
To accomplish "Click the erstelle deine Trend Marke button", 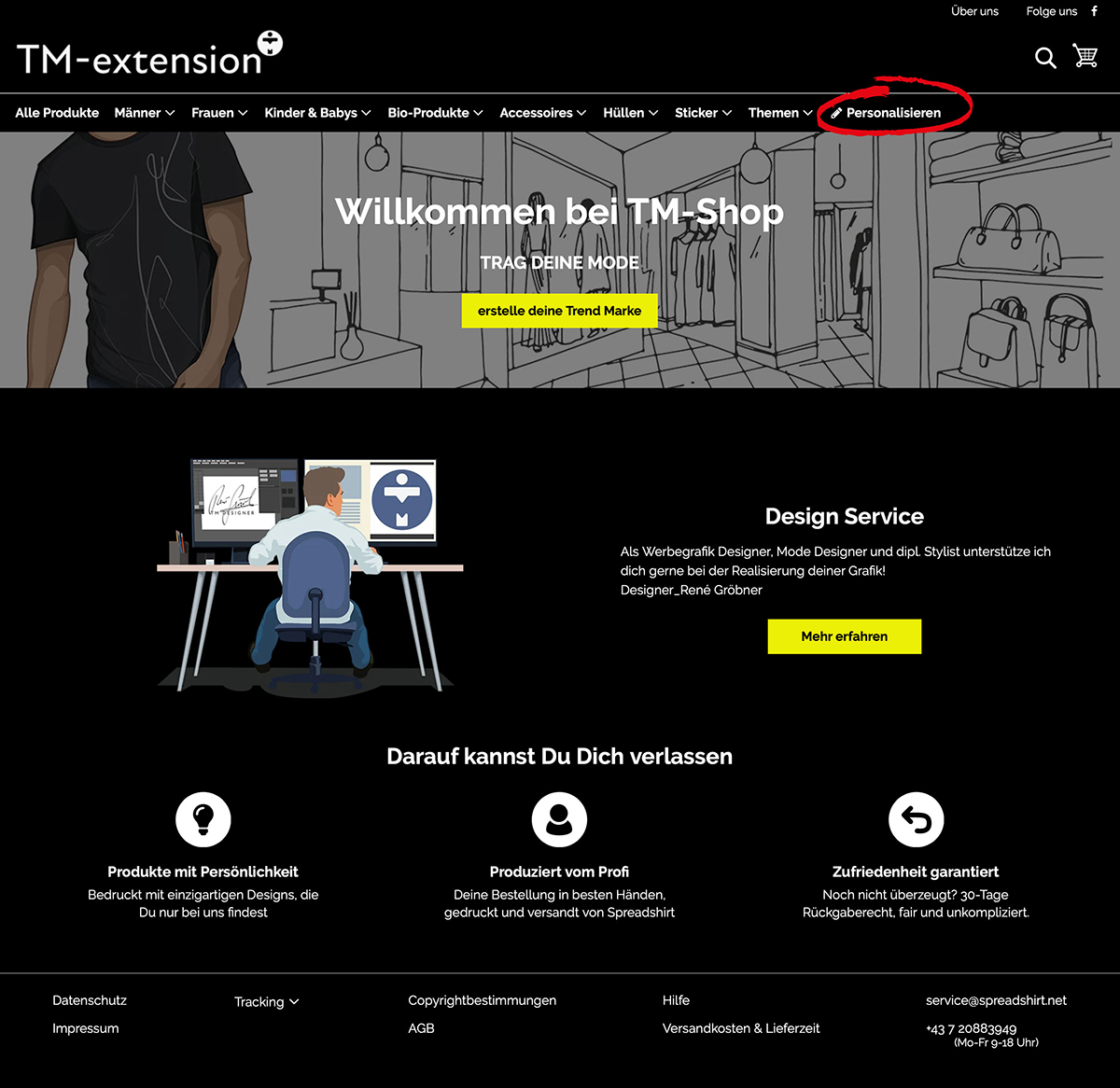I will click(x=559, y=311).
